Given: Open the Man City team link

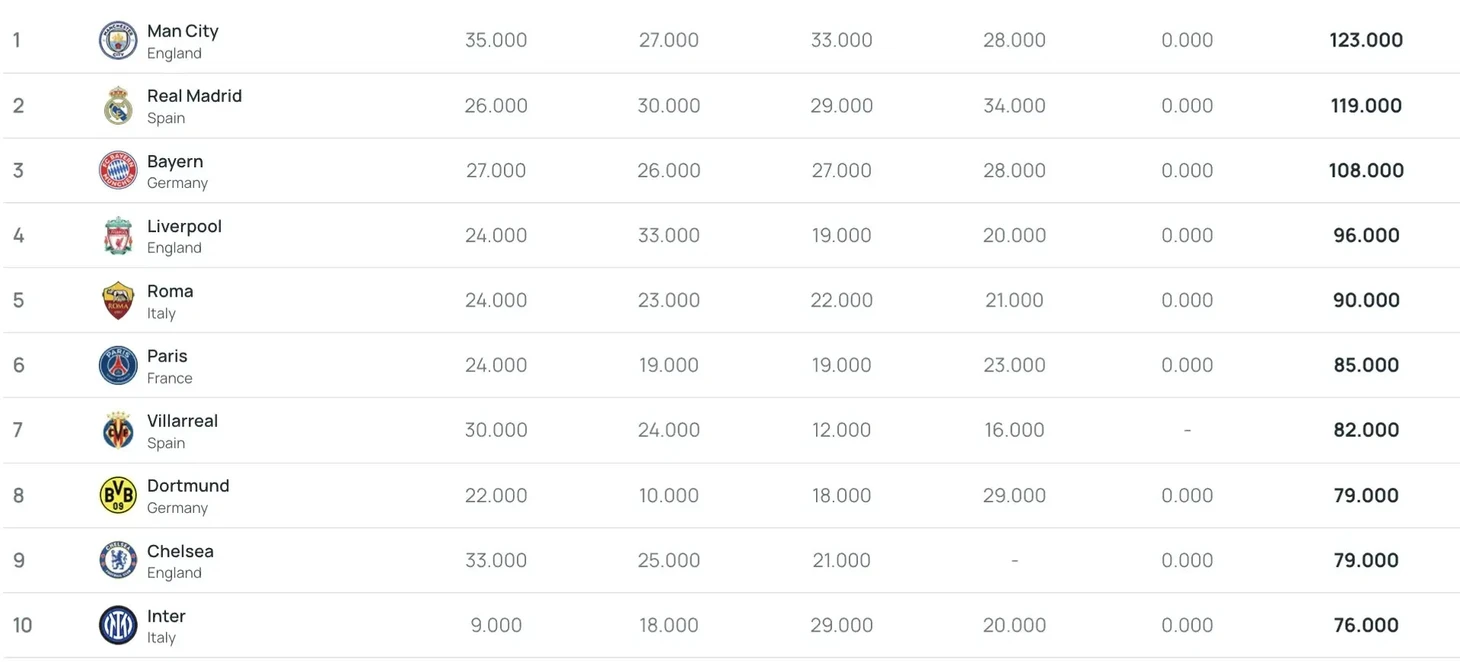Looking at the screenshot, I should pos(183,31).
